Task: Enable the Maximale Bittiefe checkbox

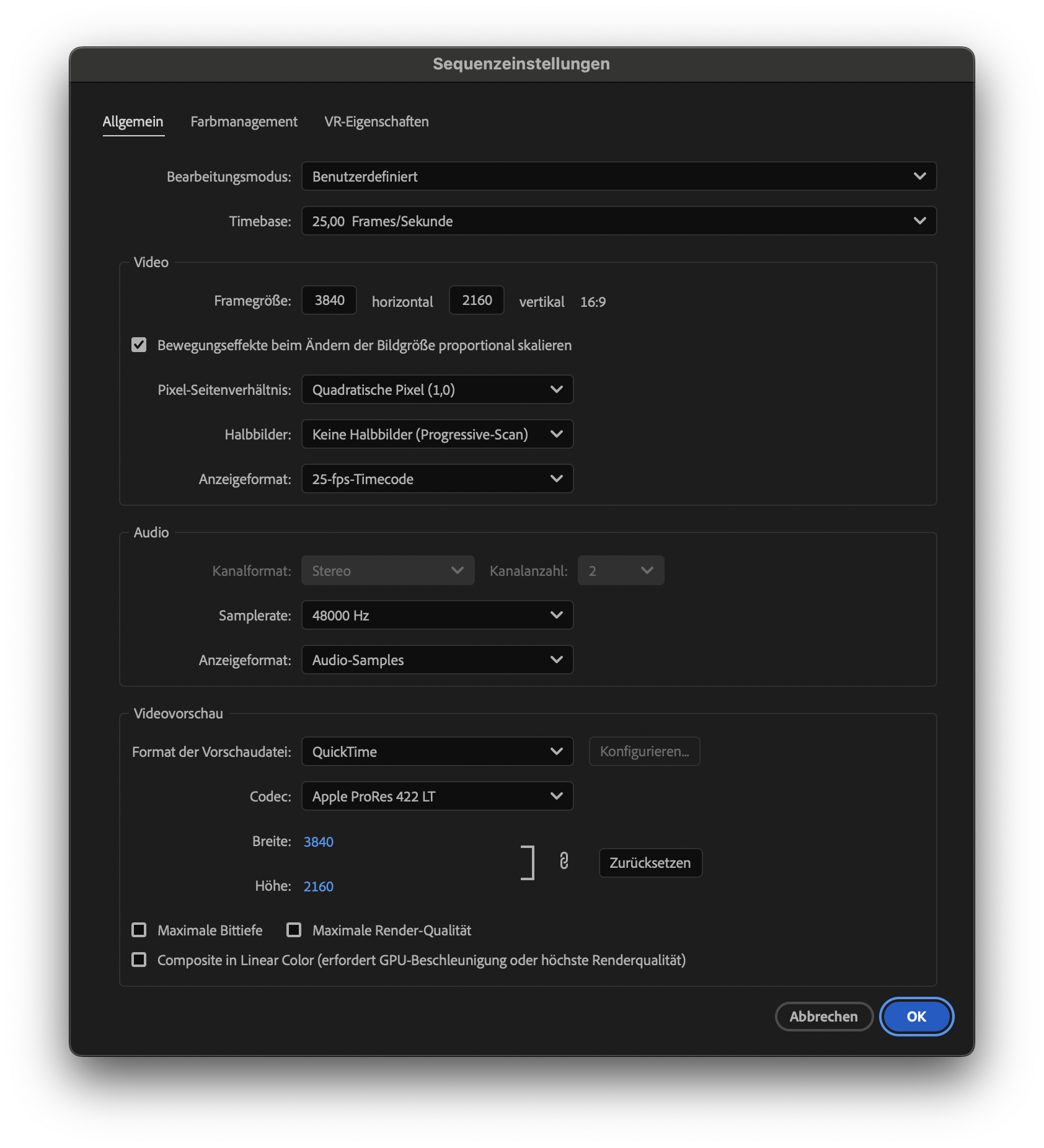Action: coord(139,930)
